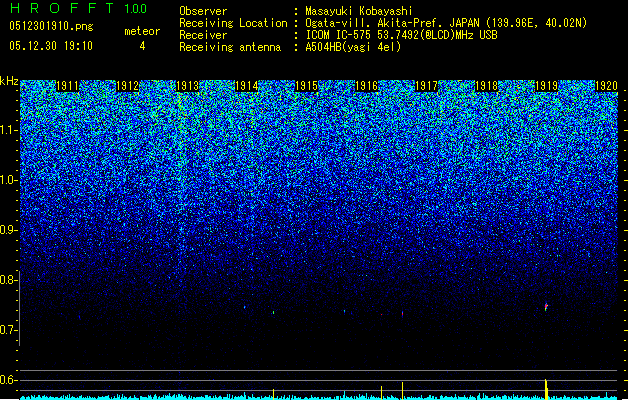Click the 1912 time marker label
Viewport: 629px width, 400px height.
127,86
